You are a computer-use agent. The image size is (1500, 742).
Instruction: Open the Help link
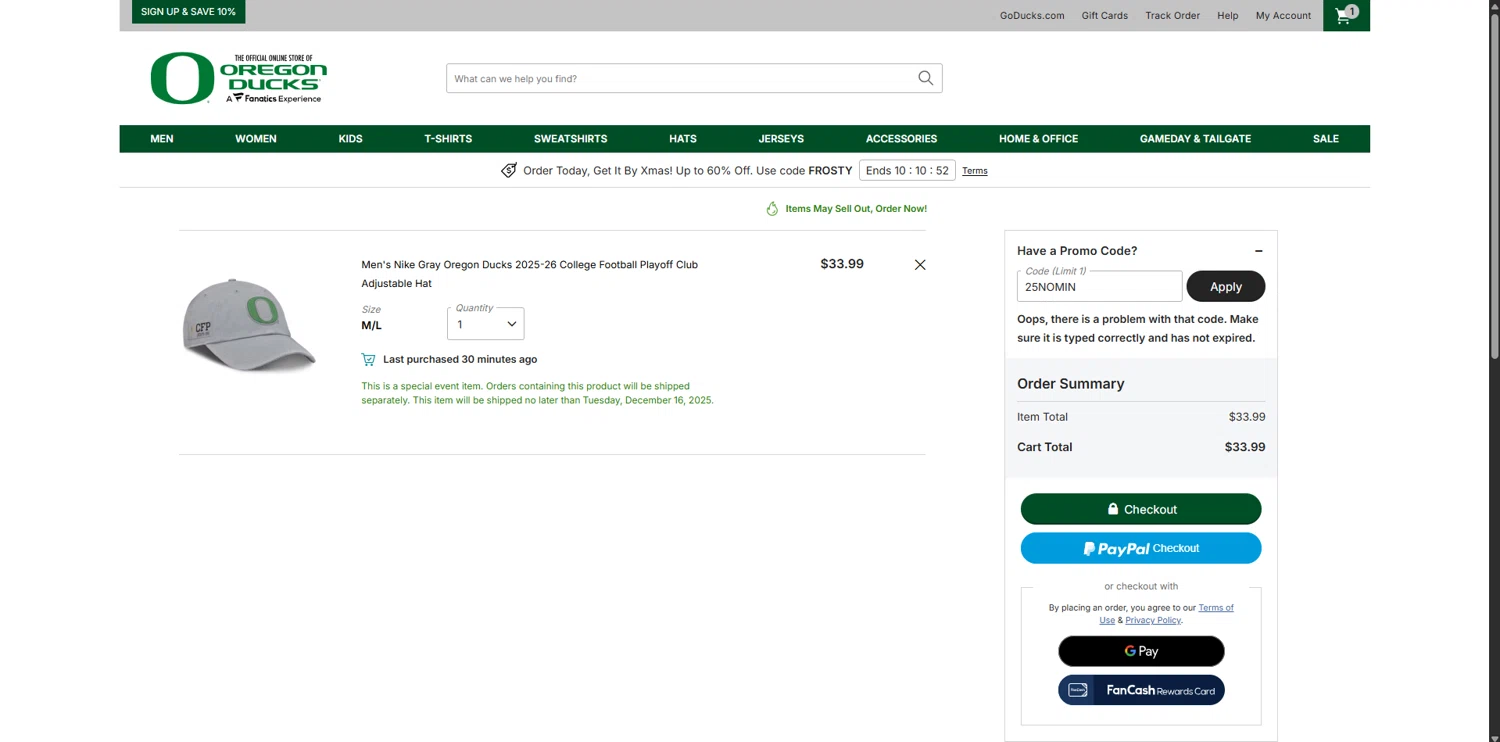[x=1228, y=16]
